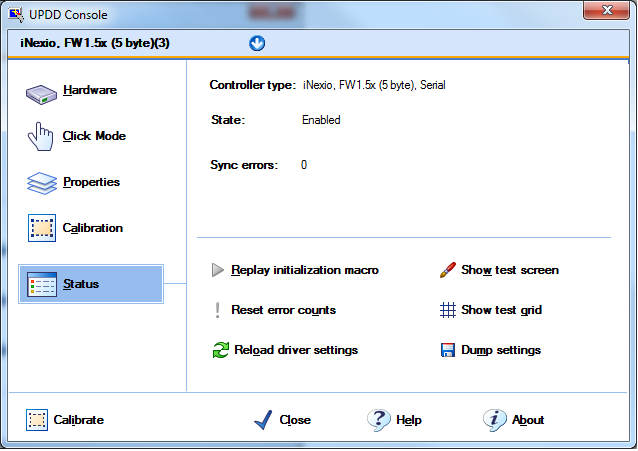Reset error counts
This screenshot has height=451, width=638.
284,310
